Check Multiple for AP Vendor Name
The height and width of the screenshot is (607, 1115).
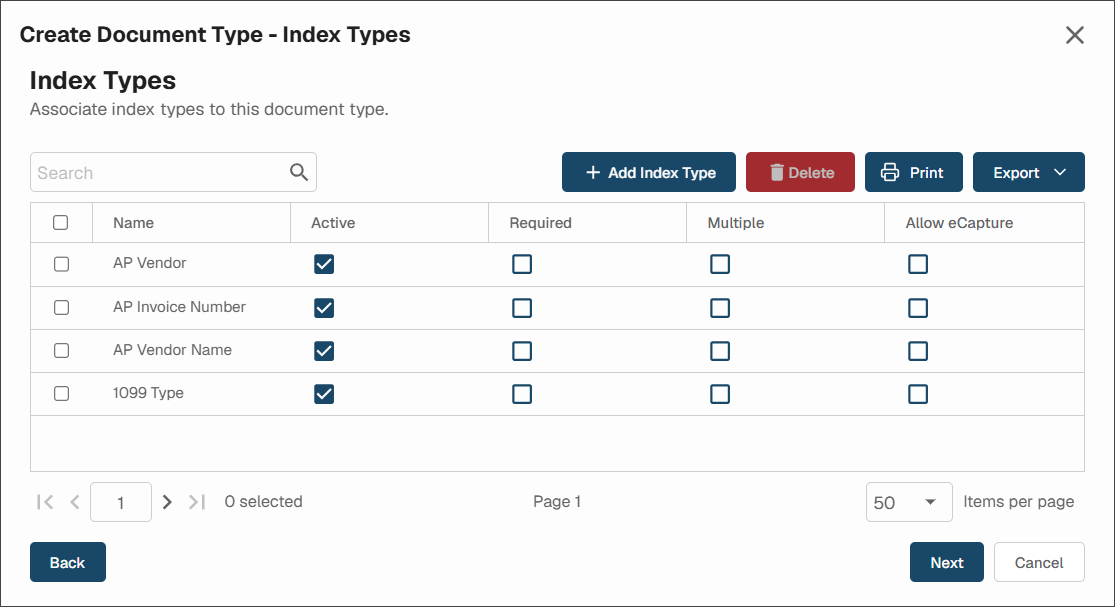[x=720, y=350]
